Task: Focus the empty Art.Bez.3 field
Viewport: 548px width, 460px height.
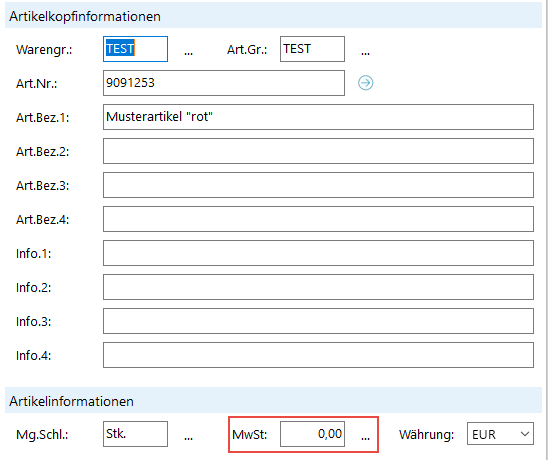Action: (318, 185)
